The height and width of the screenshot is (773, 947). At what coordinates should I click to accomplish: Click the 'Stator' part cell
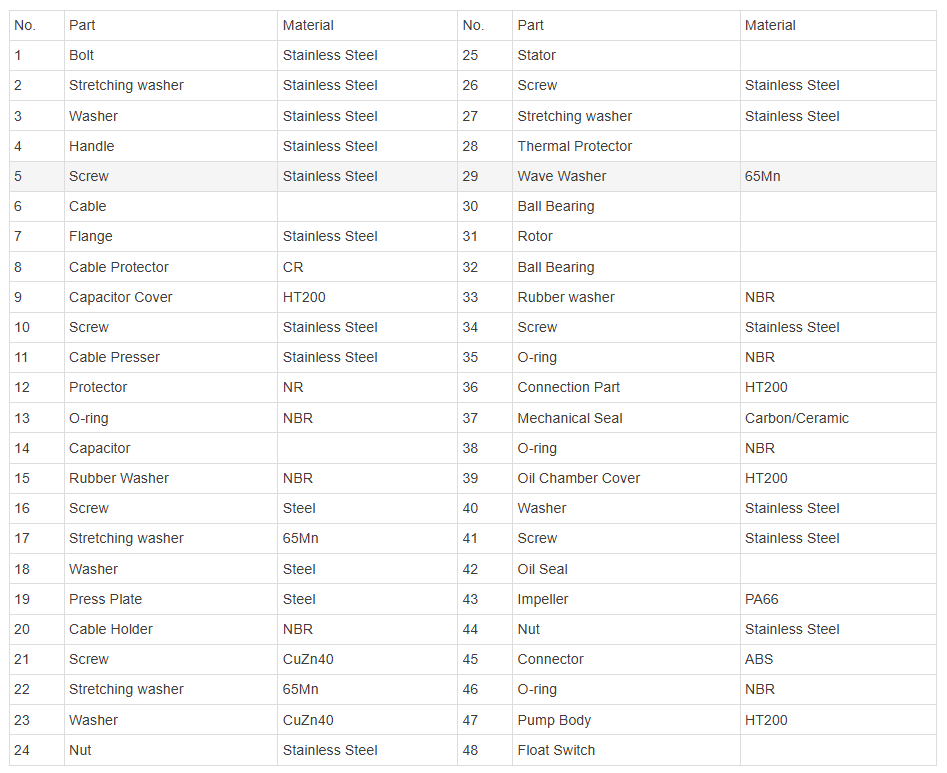click(x=626, y=56)
